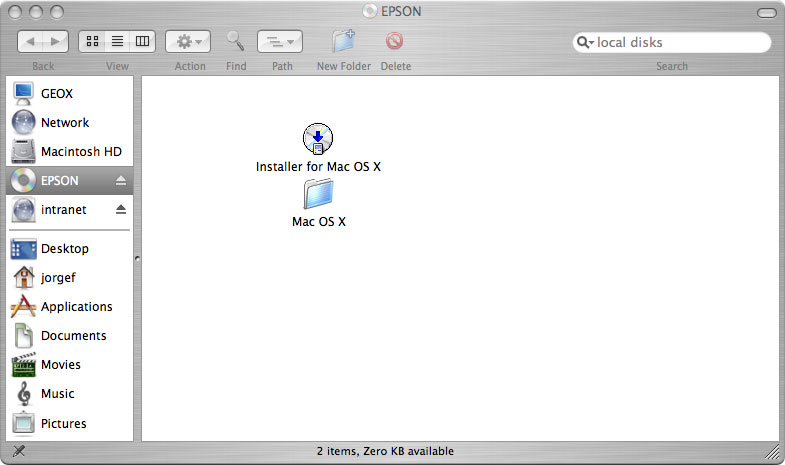Click the toolbar toggle pill button
The image size is (785, 465).
(766, 13)
